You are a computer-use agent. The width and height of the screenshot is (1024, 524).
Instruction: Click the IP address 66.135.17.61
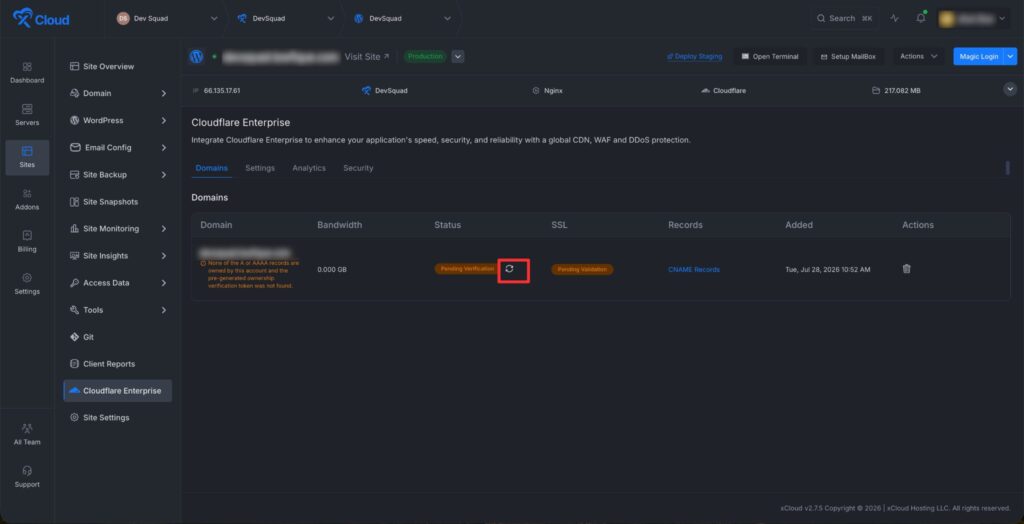coord(222,91)
